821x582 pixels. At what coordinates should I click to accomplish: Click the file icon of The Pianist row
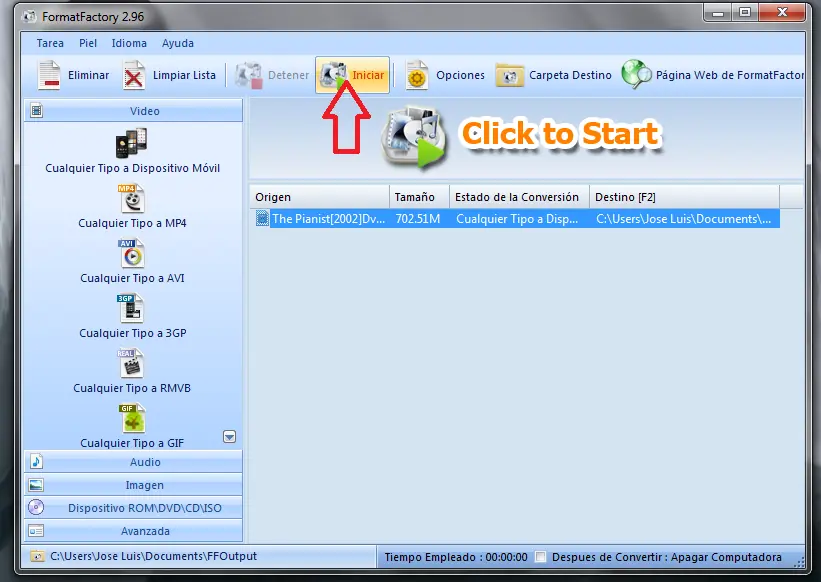pos(262,218)
